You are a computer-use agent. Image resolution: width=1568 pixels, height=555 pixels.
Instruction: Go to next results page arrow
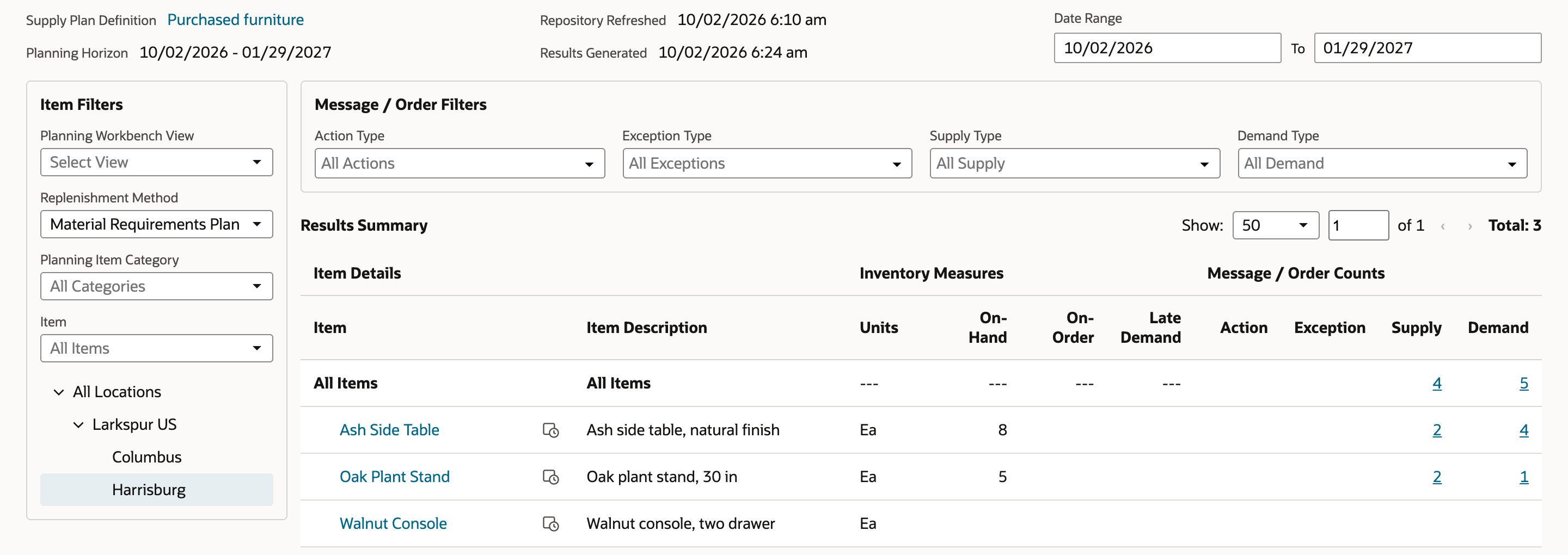(1470, 226)
